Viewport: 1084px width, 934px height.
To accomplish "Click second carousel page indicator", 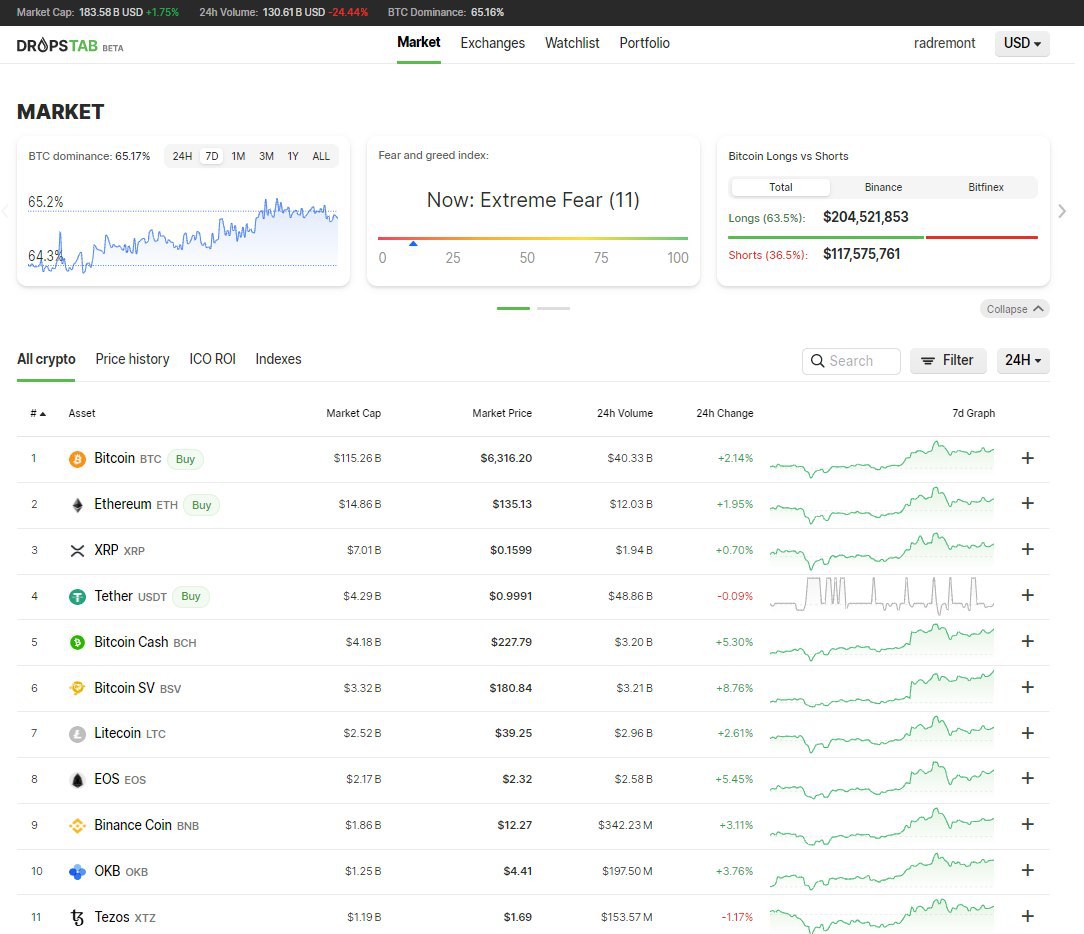I will [553, 308].
